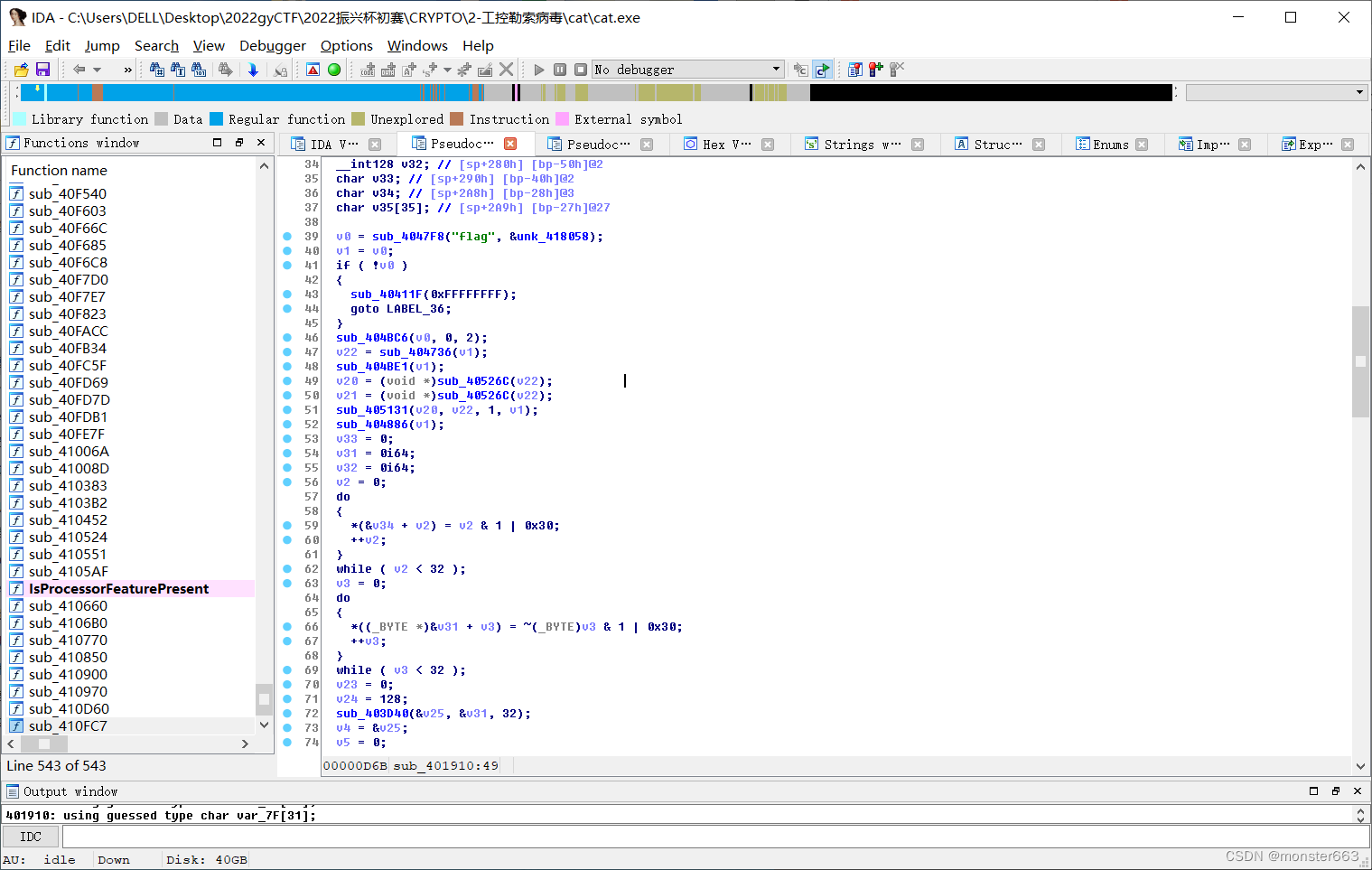Click the External symbol pink legend swatch
This screenshot has width=1372, height=870.
pyautogui.click(x=562, y=119)
